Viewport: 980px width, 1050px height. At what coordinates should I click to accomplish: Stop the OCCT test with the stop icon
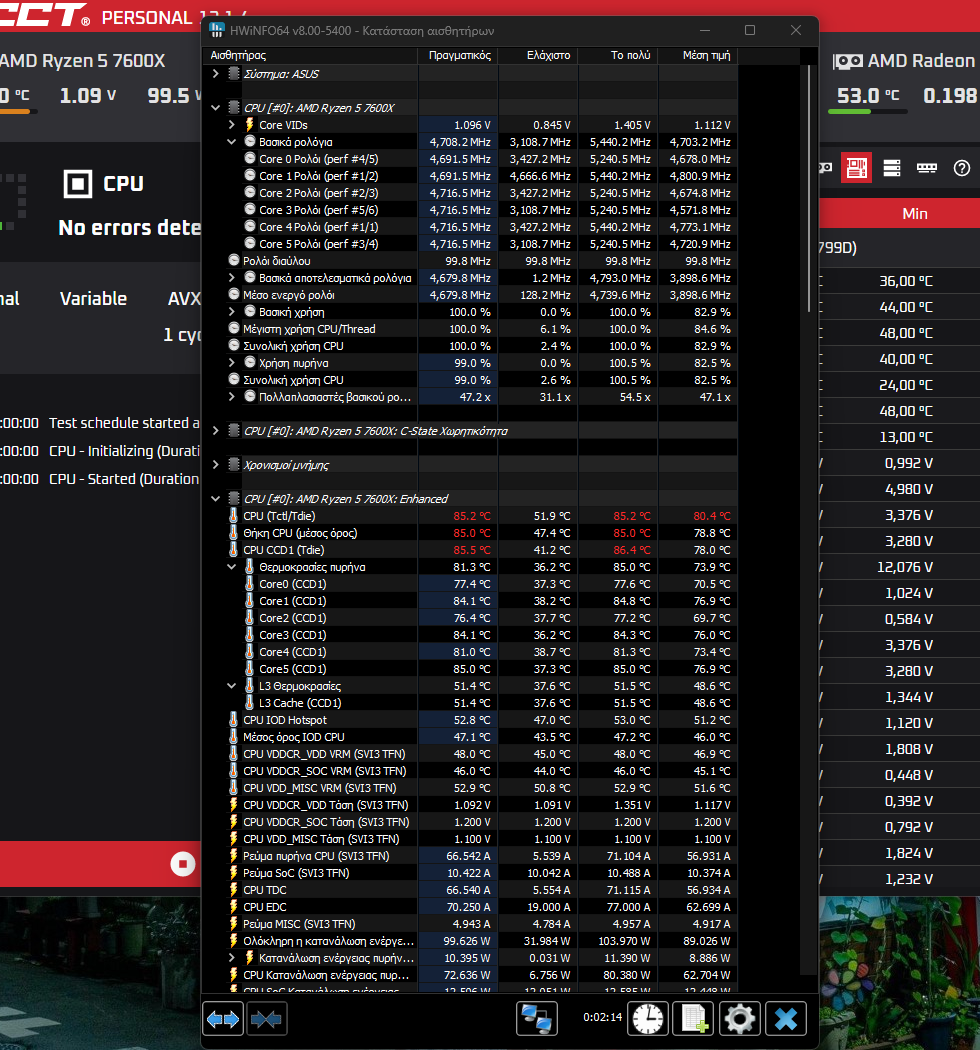(x=182, y=863)
